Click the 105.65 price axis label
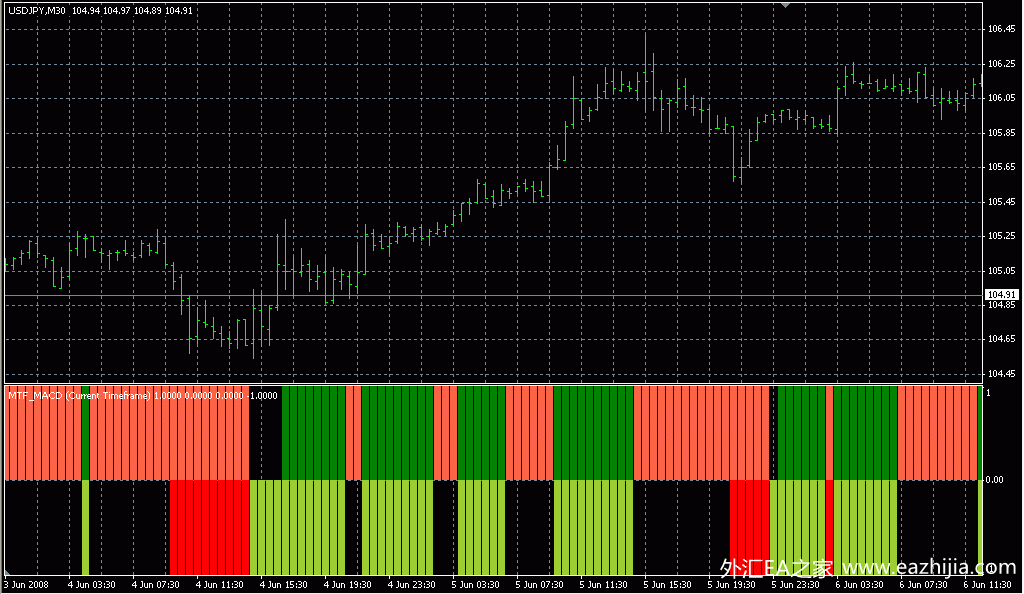 [1001, 167]
